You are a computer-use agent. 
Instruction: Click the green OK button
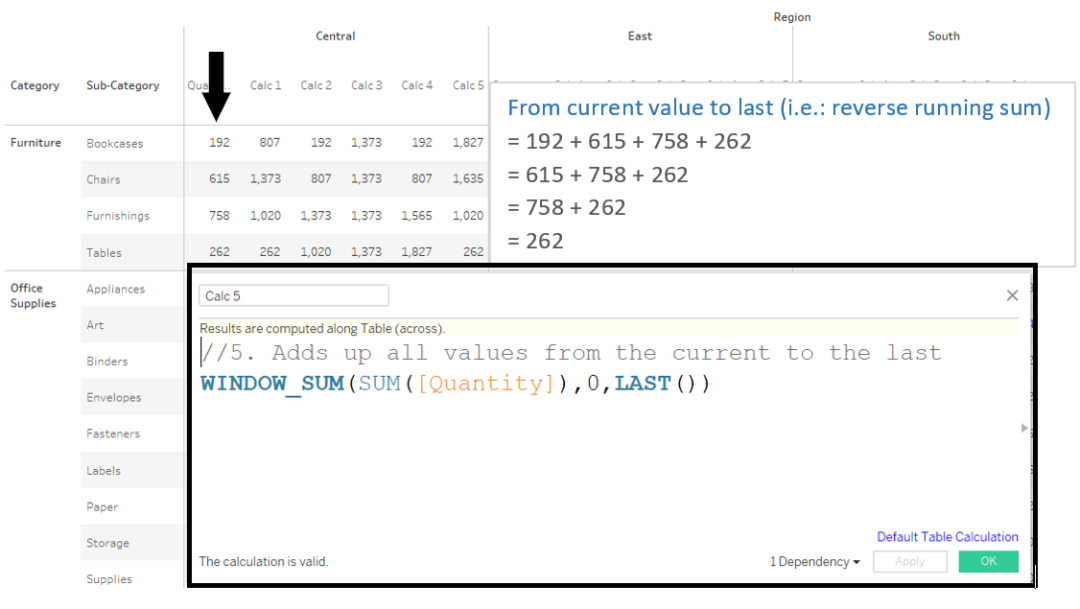(x=988, y=561)
